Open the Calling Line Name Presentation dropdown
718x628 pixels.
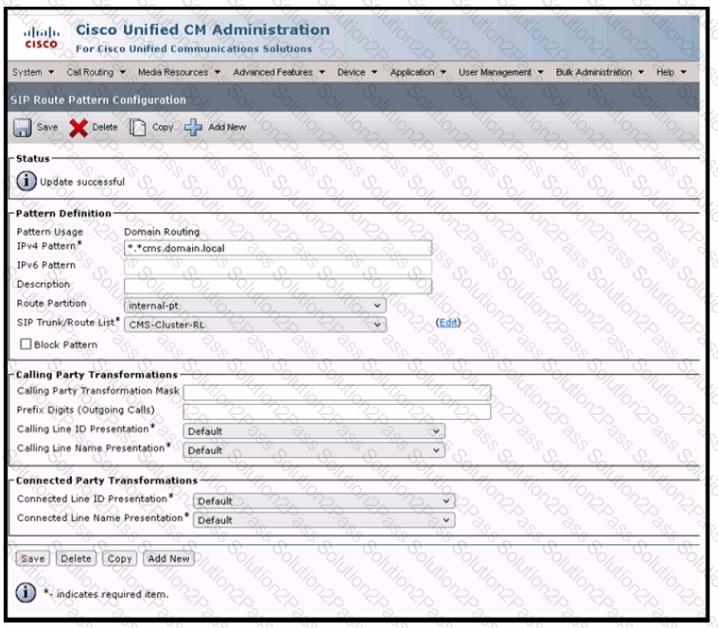314,450
